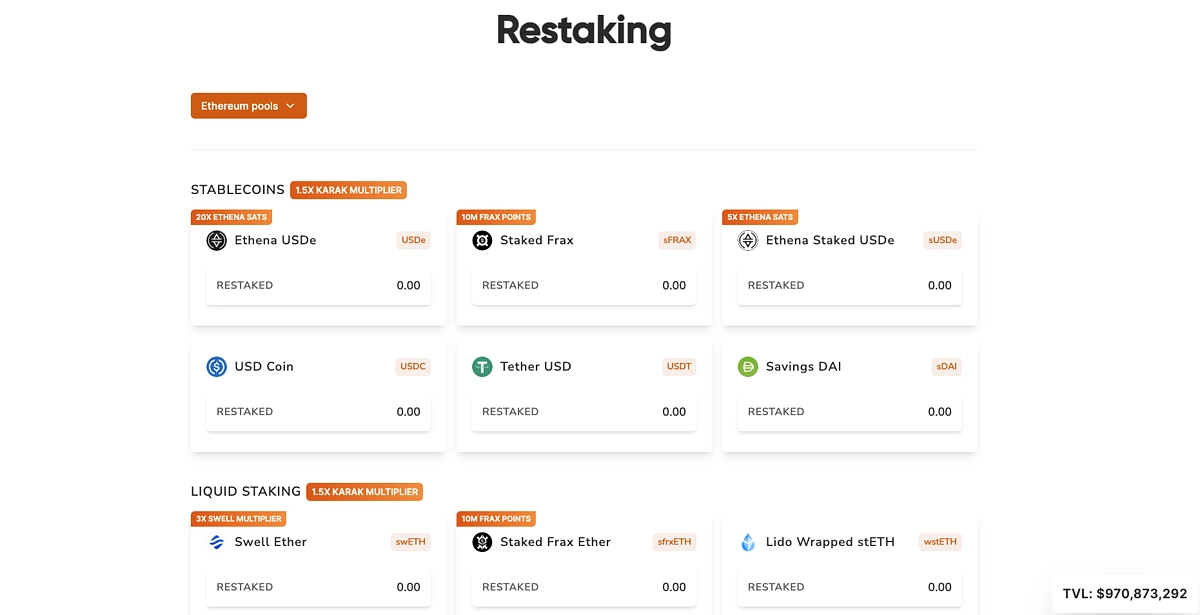
Task: Click the Ethena Staked USDe token icon
Action: point(748,240)
